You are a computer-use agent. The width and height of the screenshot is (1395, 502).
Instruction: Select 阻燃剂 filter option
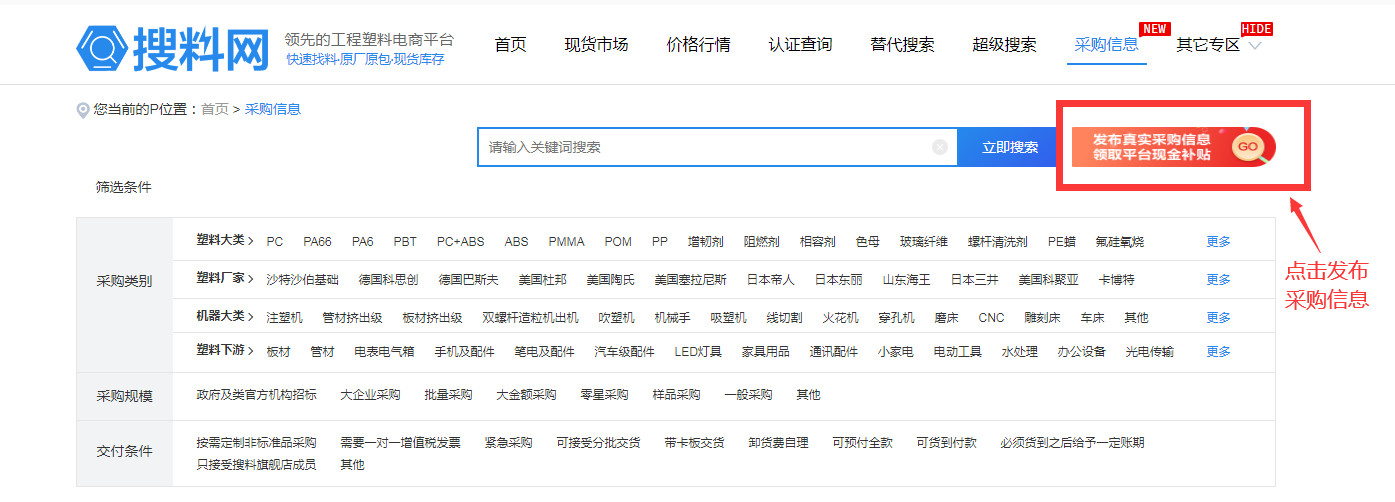coord(761,241)
